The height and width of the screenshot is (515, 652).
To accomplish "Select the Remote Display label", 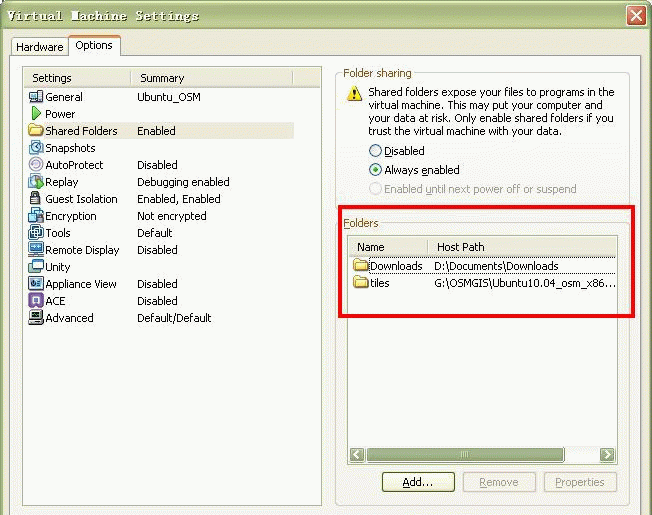I will pos(82,250).
